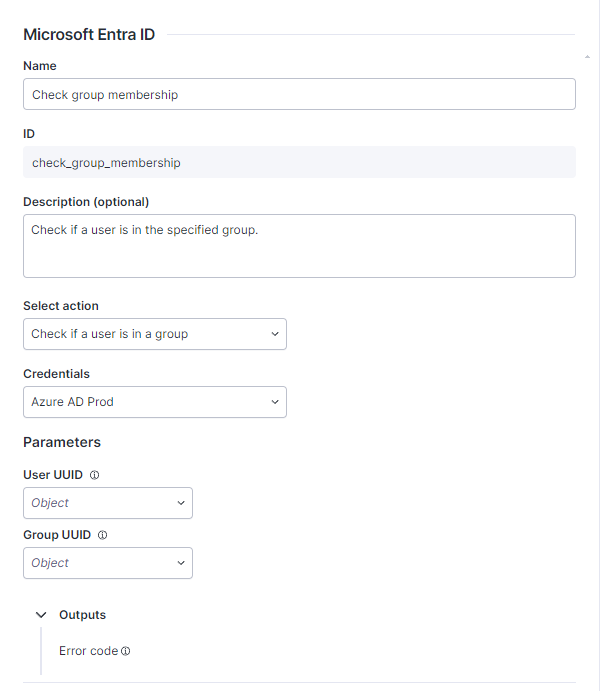
Task: Collapse the Outputs section chevron
Action: click(41, 615)
